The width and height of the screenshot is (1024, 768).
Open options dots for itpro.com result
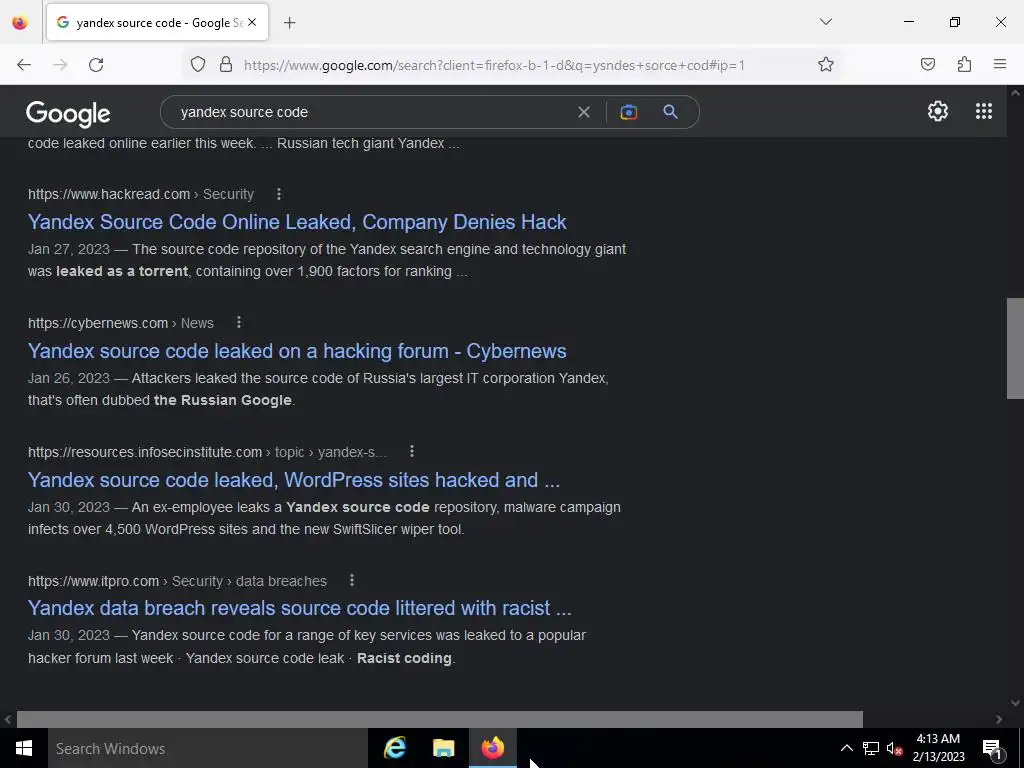point(352,580)
